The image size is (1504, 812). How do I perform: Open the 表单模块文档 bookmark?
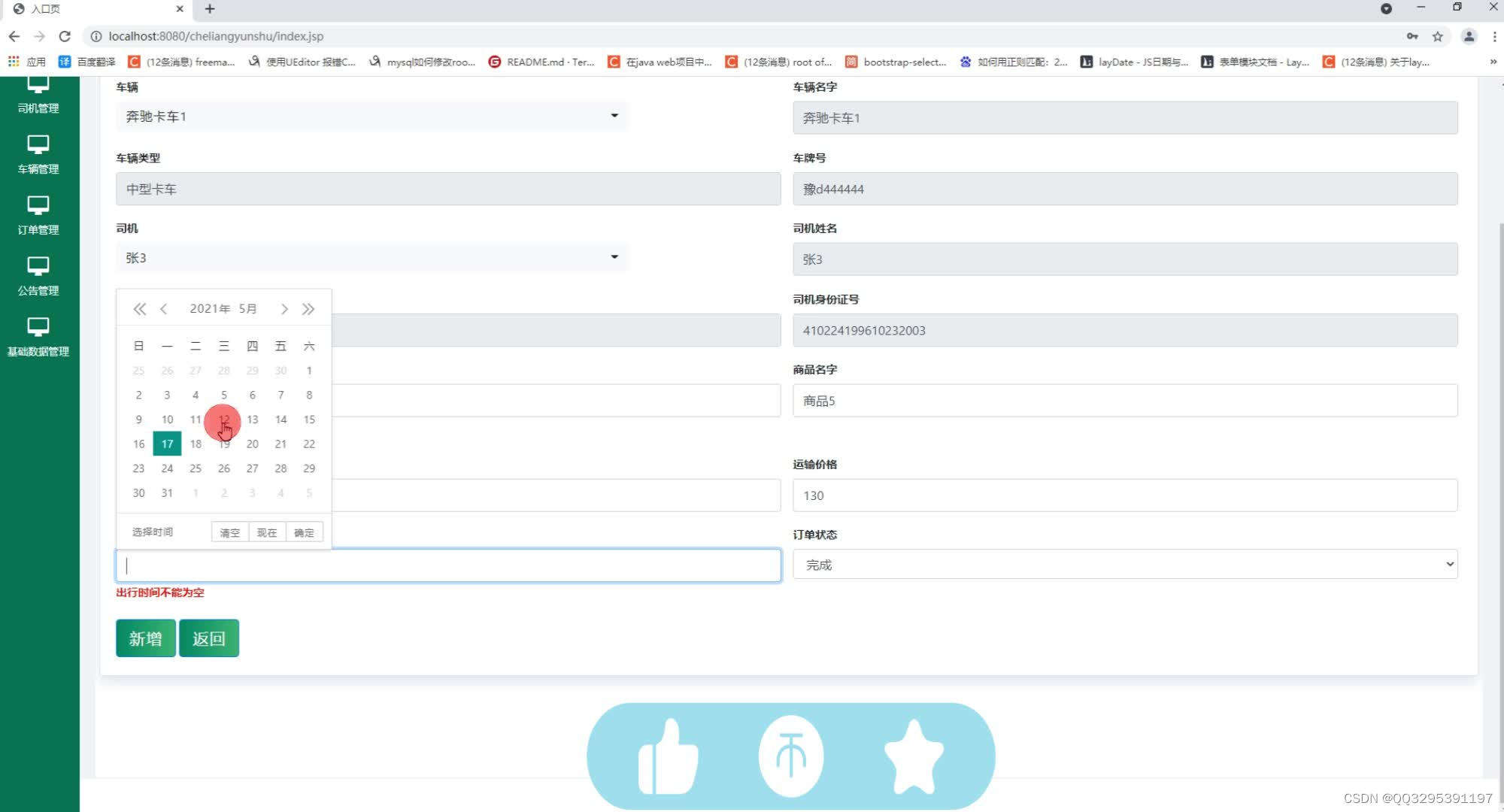click(1254, 62)
